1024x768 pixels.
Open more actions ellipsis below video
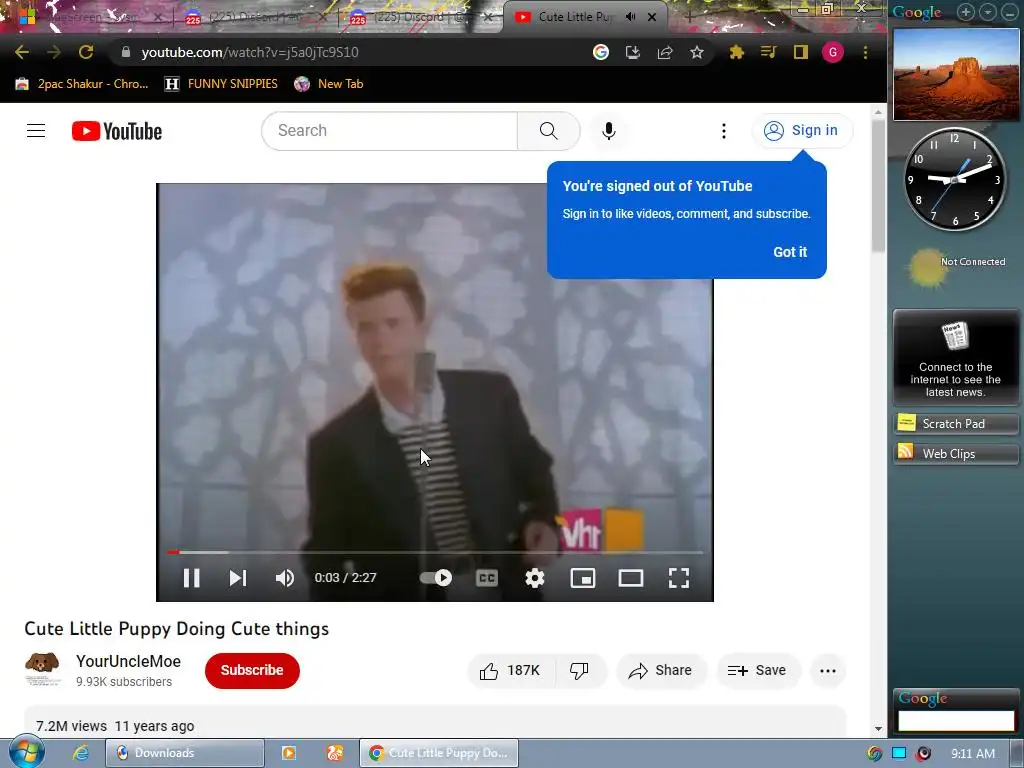pyautogui.click(x=827, y=671)
